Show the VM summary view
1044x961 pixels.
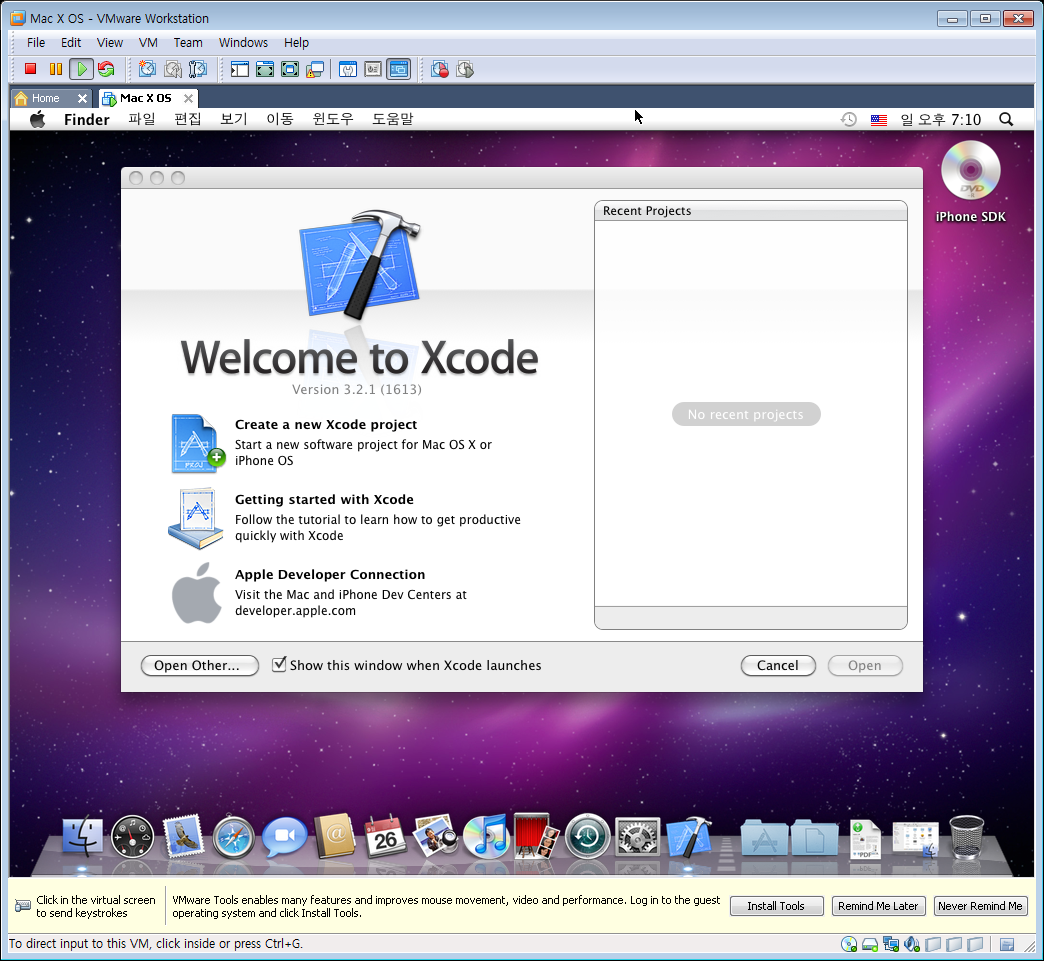(348, 69)
